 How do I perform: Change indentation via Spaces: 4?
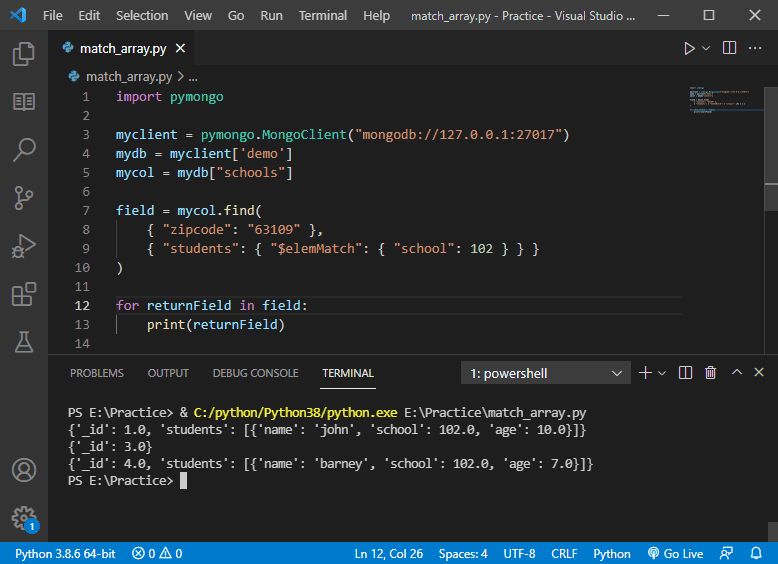point(462,554)
